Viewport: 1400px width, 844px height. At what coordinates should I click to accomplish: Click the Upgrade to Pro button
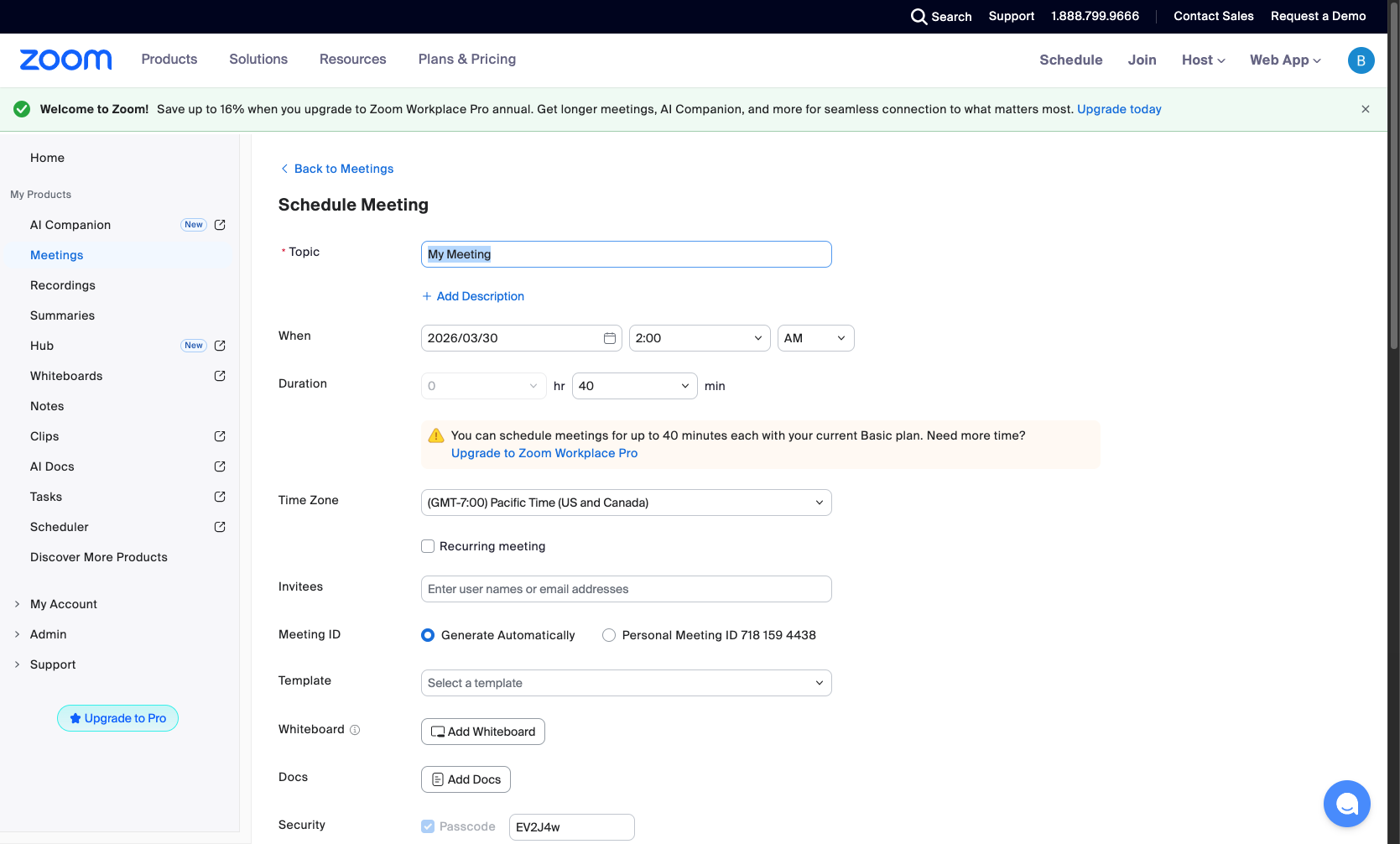click(x=117, y=718)
